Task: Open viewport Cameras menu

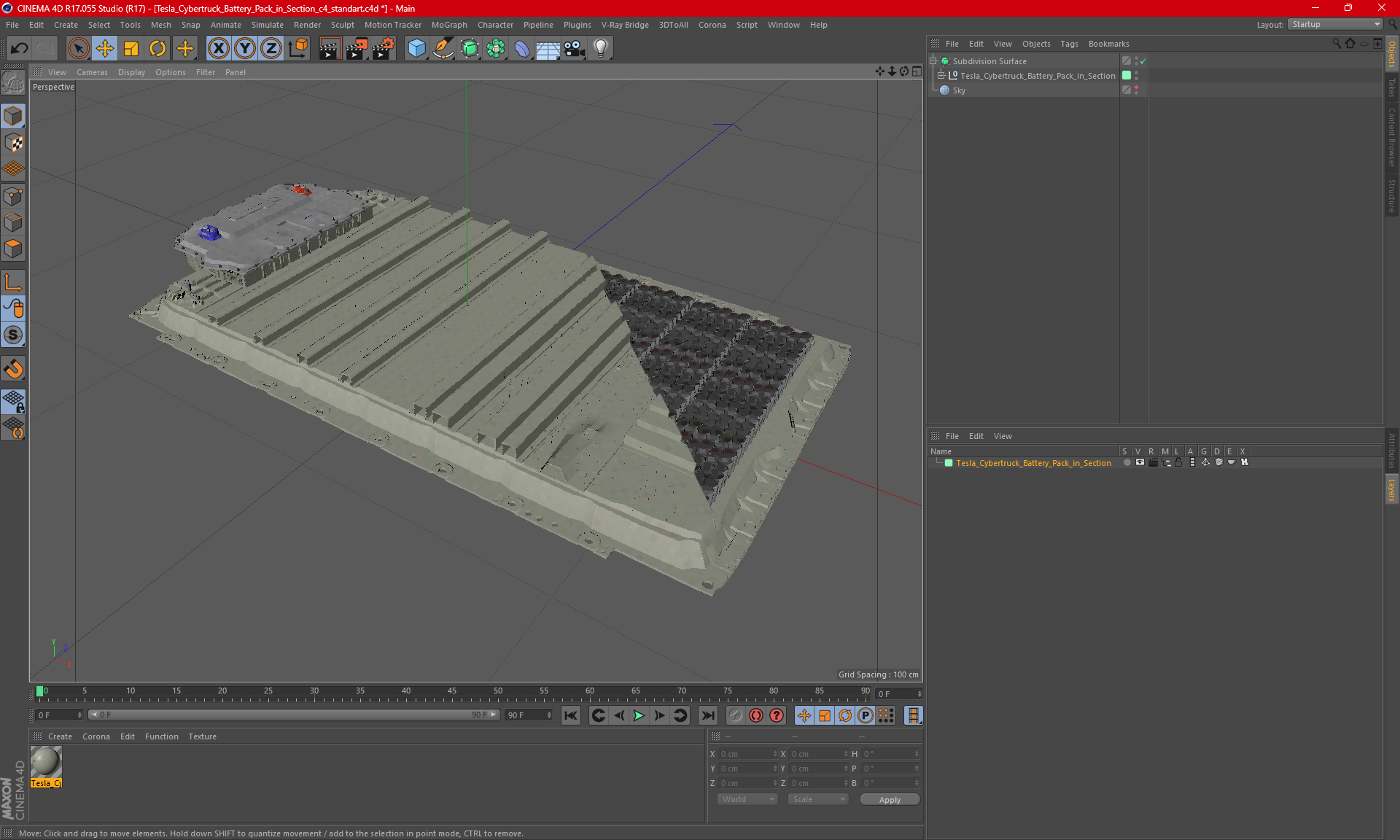Action: [92, 72]
